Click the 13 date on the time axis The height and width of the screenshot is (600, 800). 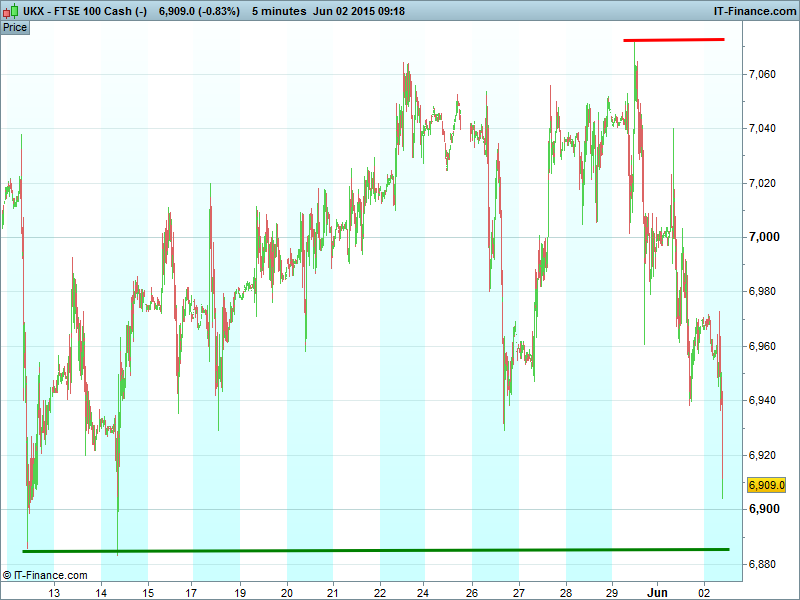(55, 592)
